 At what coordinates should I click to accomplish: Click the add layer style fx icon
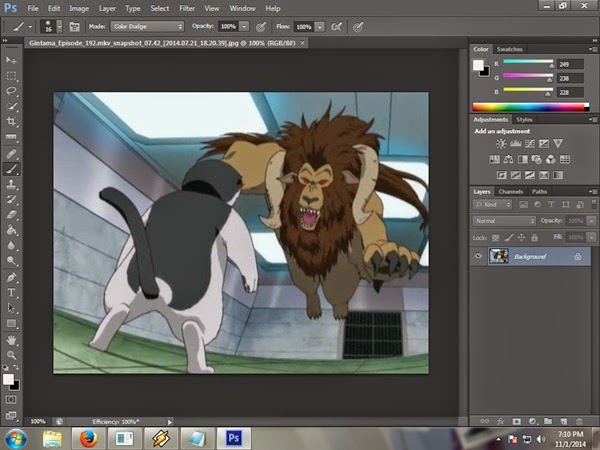click(x=501, y=421)
